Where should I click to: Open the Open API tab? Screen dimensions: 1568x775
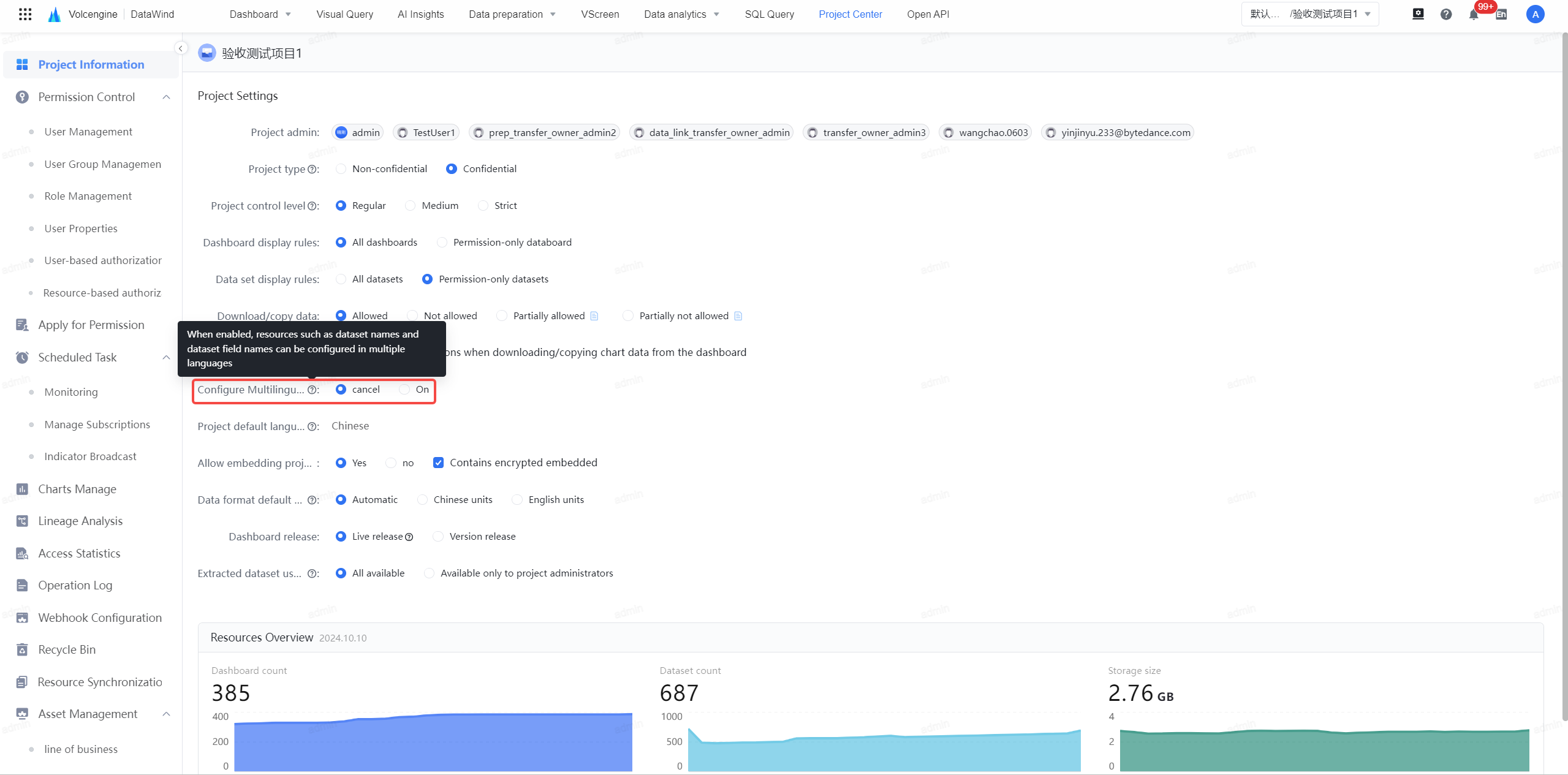pyautogui.click(x=928, y=14)
